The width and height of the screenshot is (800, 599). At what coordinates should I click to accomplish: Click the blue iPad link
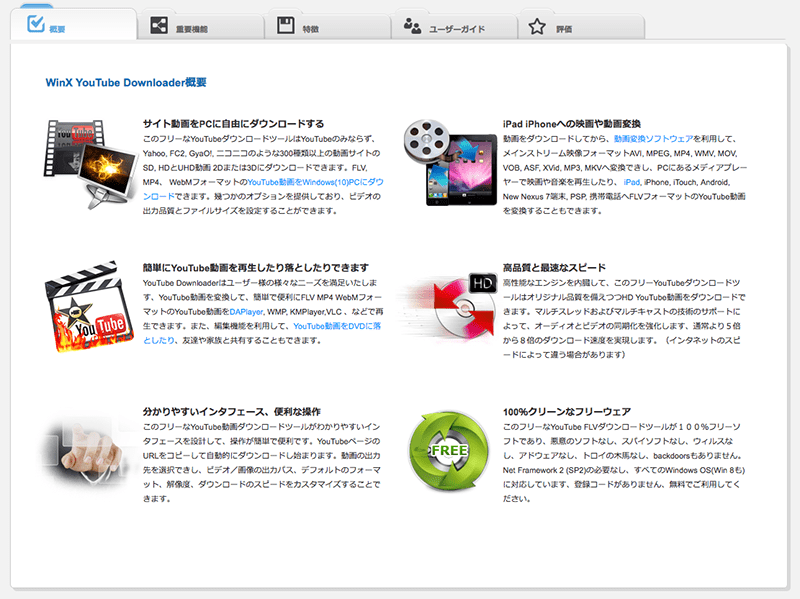[x=632, y=182]
